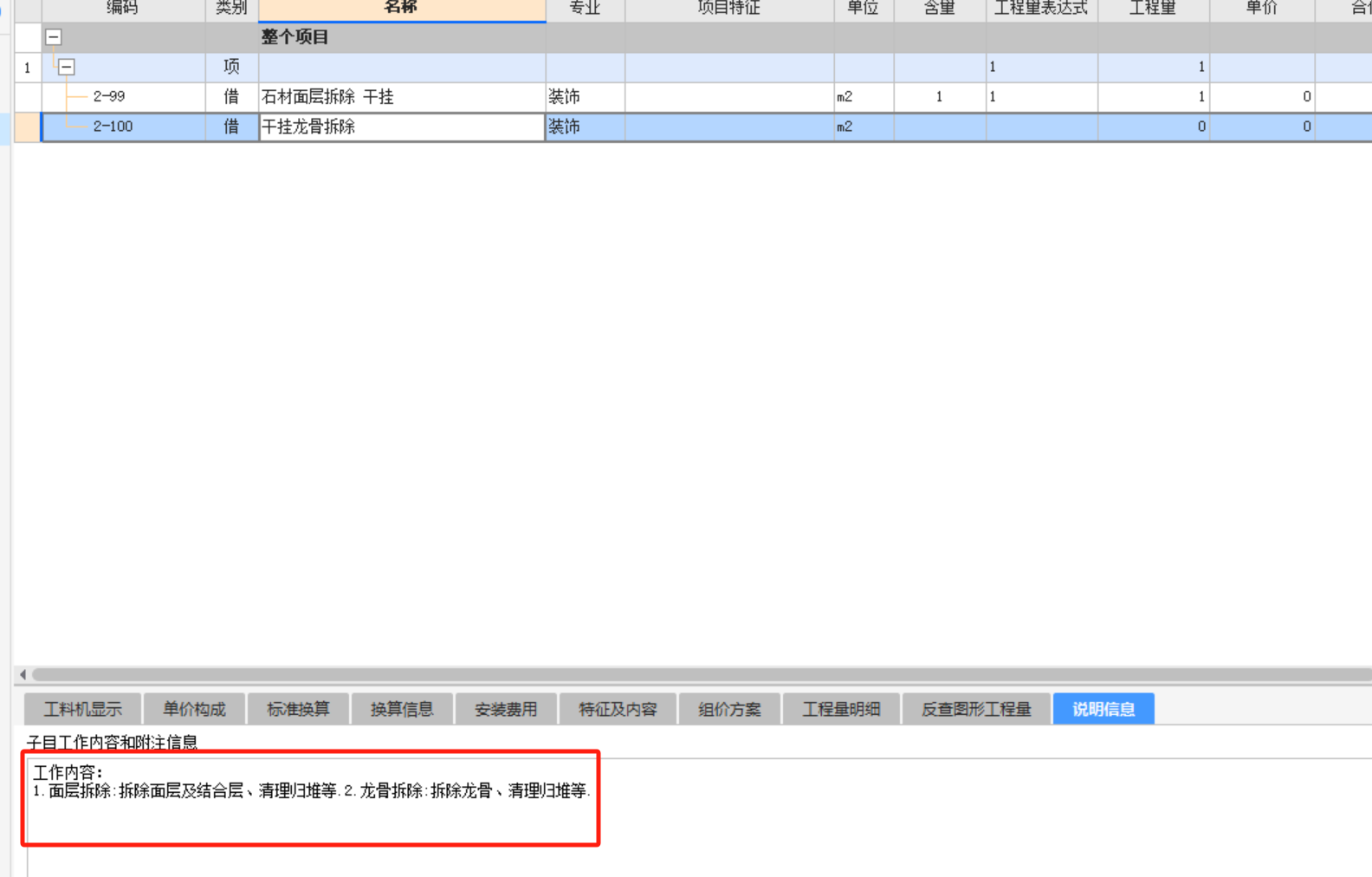The image size is (1372, 877).
Task: Select the 换算信息 tab
Action: [x=402, y=709]
